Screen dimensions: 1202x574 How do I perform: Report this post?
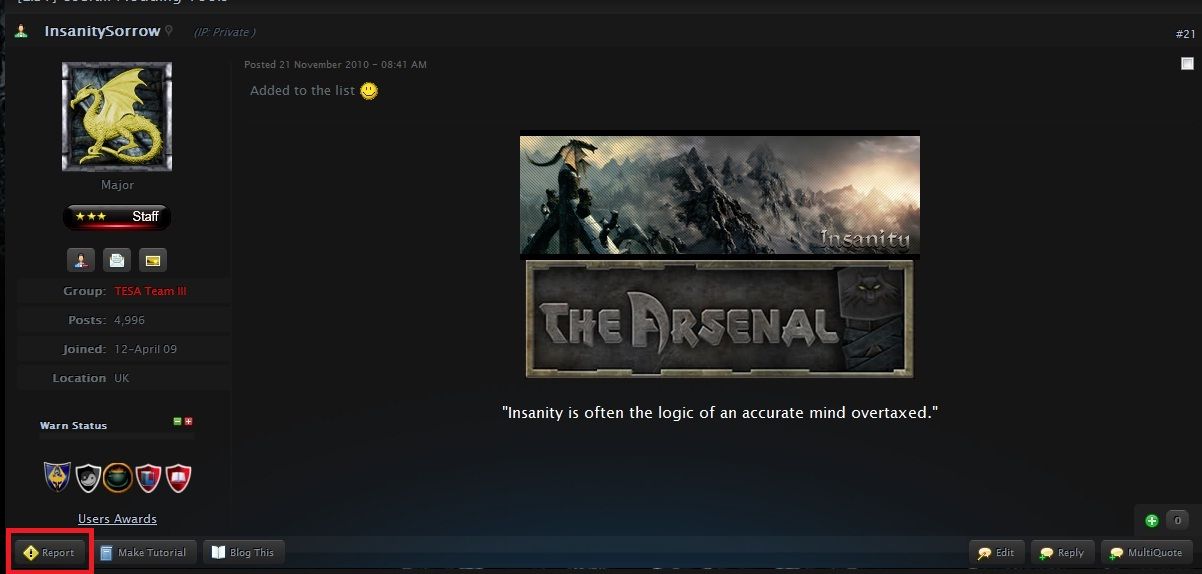tap(50, 552)
